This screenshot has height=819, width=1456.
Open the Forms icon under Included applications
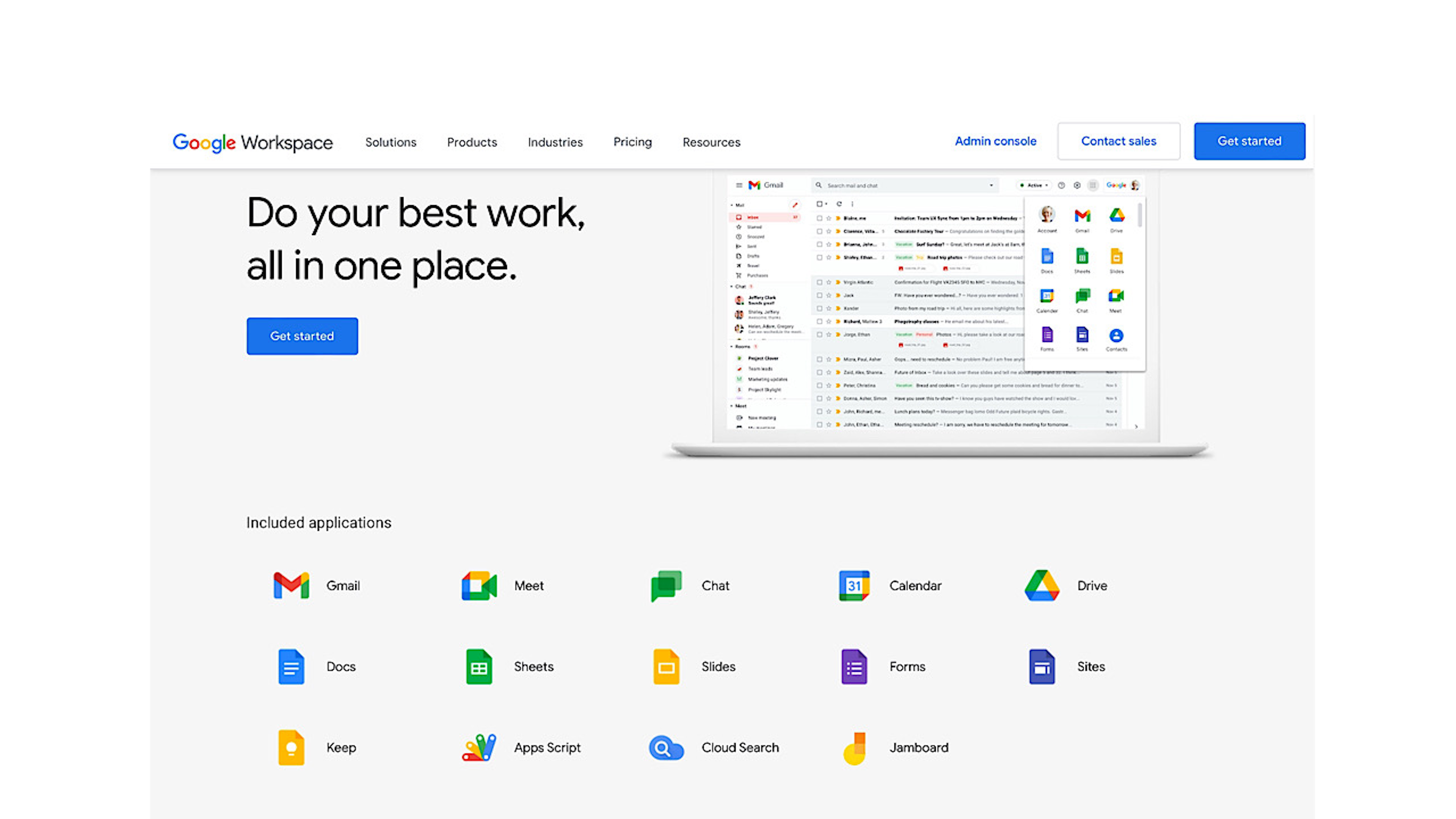click(854, 667)
